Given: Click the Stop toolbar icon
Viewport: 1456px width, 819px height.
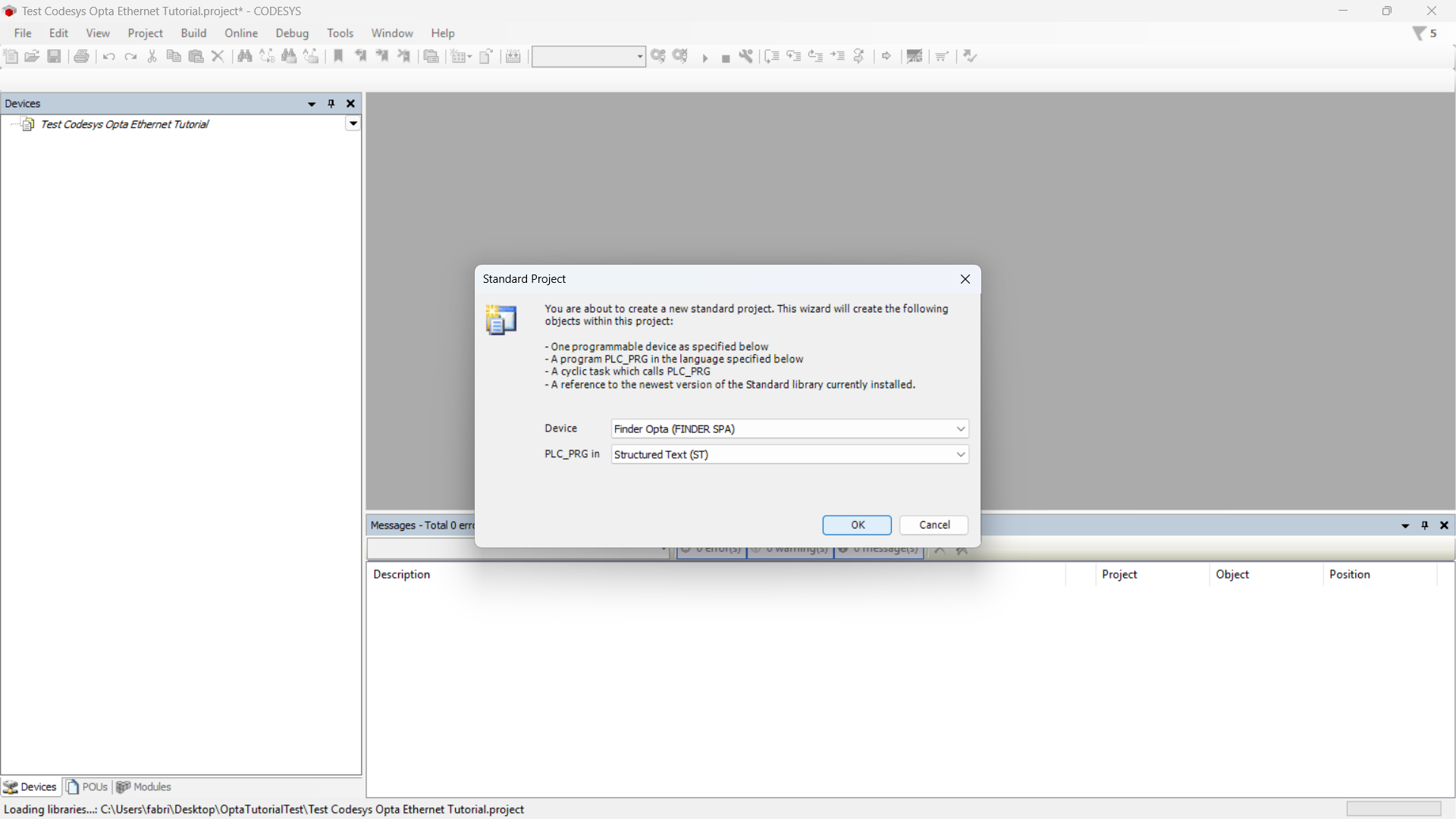Looking at the screenshot, I should click(725, 58).
